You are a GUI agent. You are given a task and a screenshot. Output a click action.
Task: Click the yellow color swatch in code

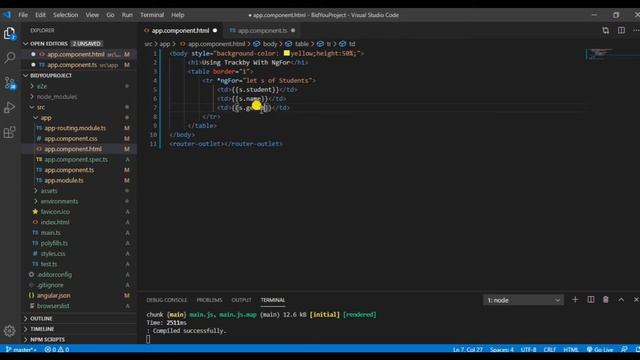[287, 53]
